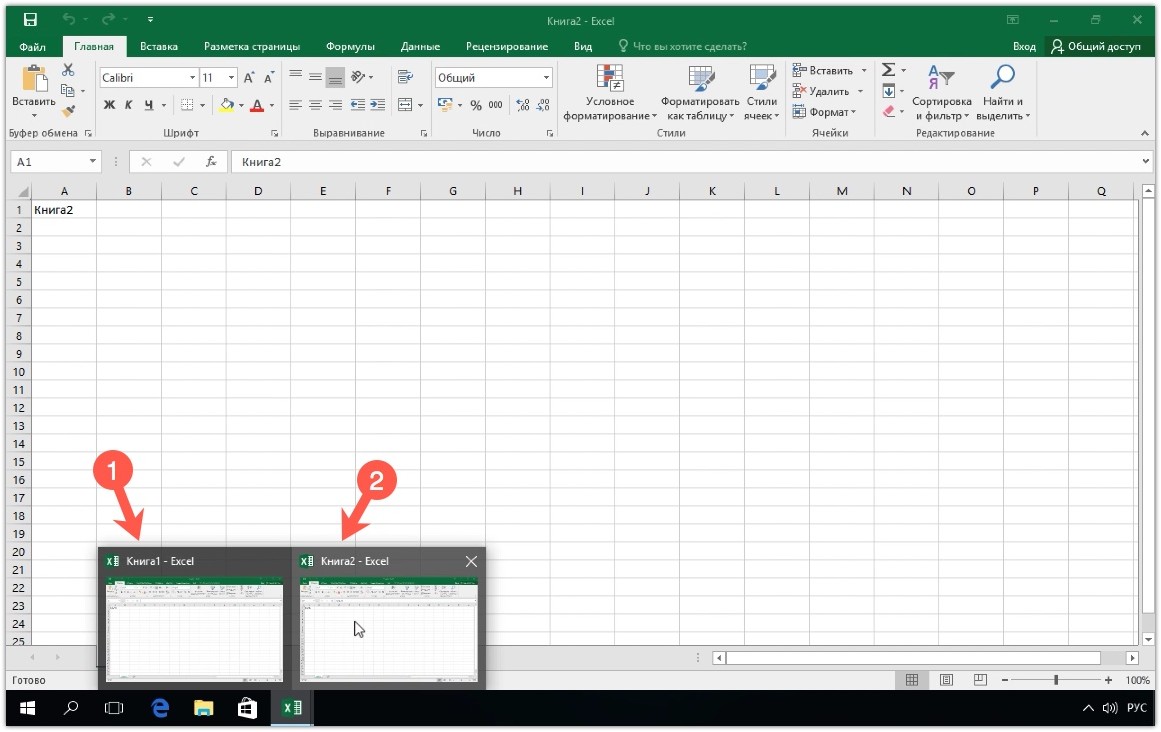Expand the formula bar with the chevron

(1145, 161)
